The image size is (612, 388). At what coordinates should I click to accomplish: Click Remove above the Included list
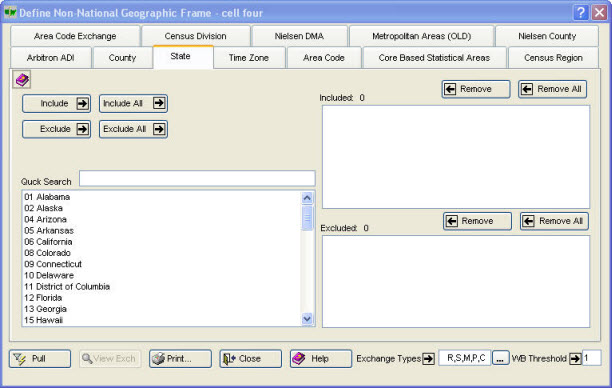[476, 89]
